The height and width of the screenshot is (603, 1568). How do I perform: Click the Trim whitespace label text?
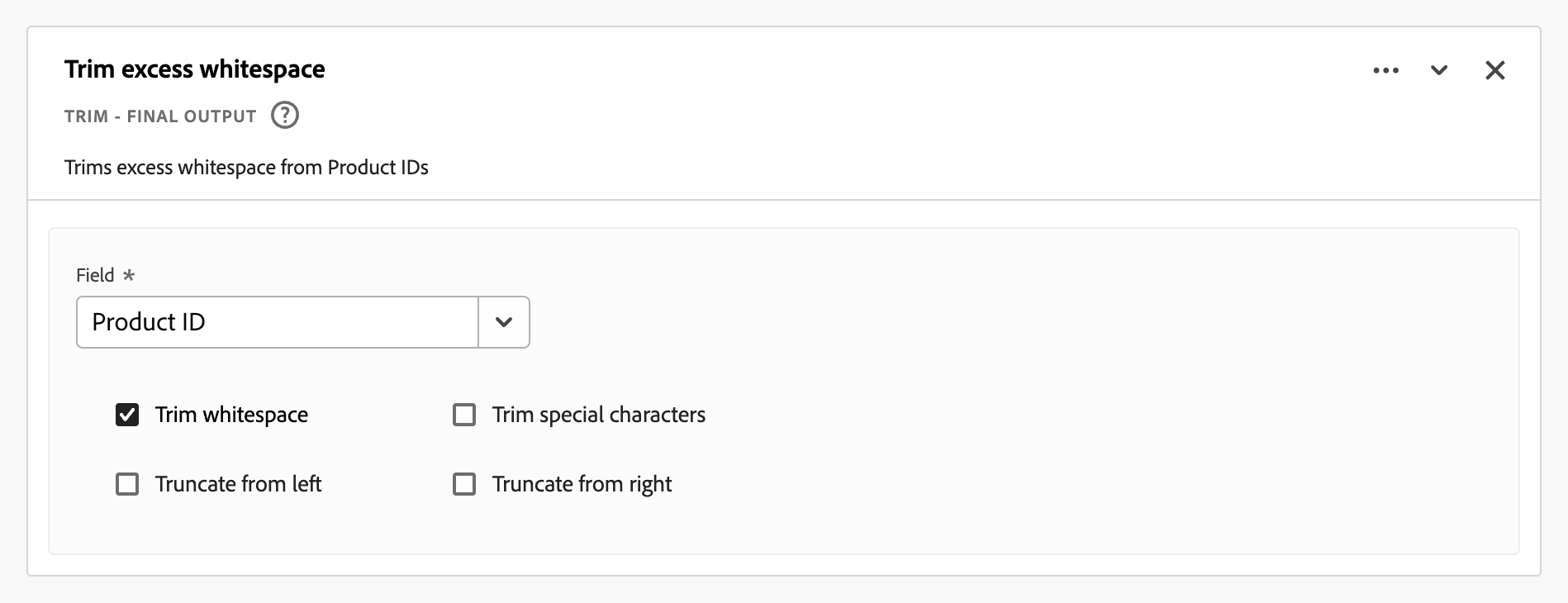pyautogui.click(x=231, y=415)
